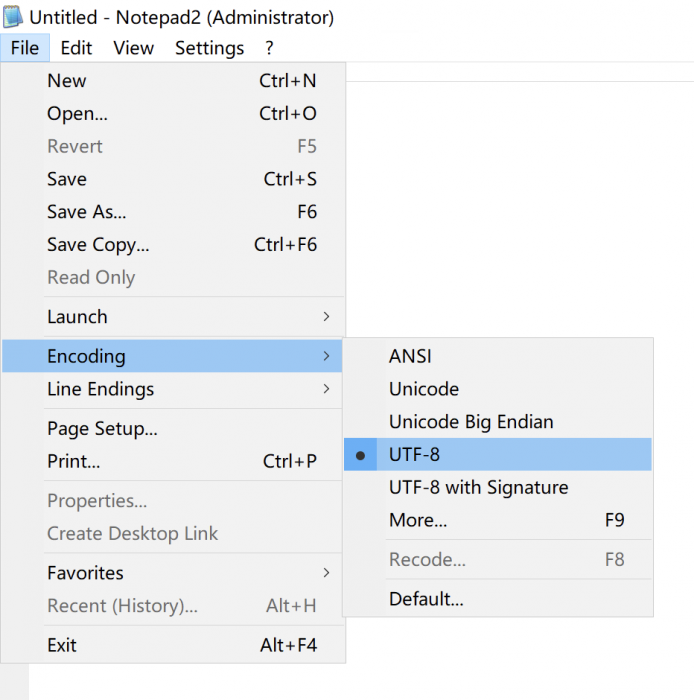This screenshot has width=694, height=700.
Task: Expand the Favorites submenu
Action: pyautogui.click(x=173, y=573)
